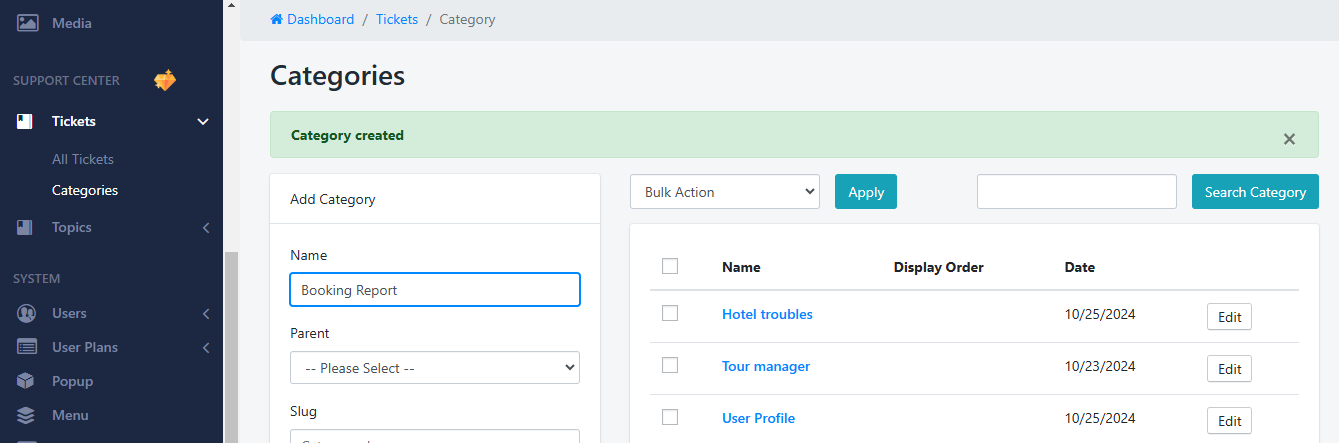Click the Topics icon in sidebar
Image resolution: width=1339 pixels, height=443 pixels.
(26, 228)
